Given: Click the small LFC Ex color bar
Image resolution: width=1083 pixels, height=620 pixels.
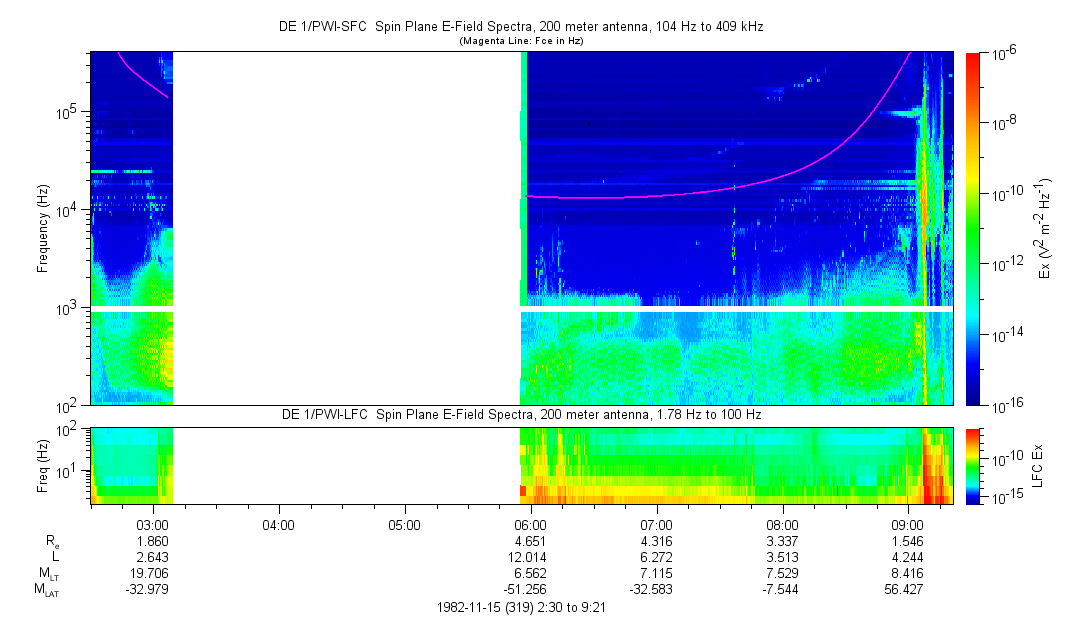Looking at the screenshot, I should (x=974, y=466).
